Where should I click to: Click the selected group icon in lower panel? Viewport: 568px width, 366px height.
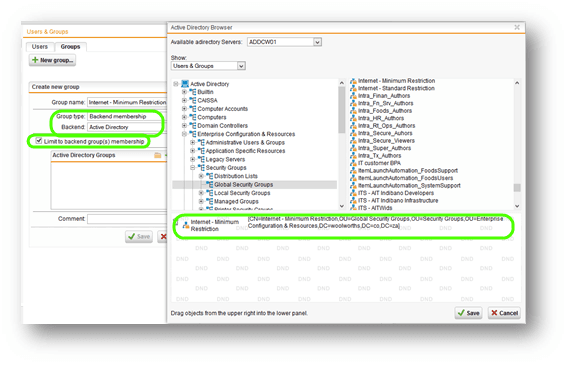[x=186, y=225]
